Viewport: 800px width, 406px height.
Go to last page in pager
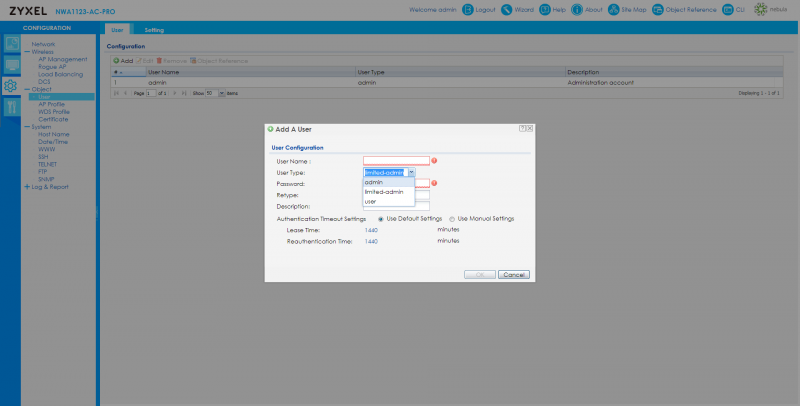[184, 93]
